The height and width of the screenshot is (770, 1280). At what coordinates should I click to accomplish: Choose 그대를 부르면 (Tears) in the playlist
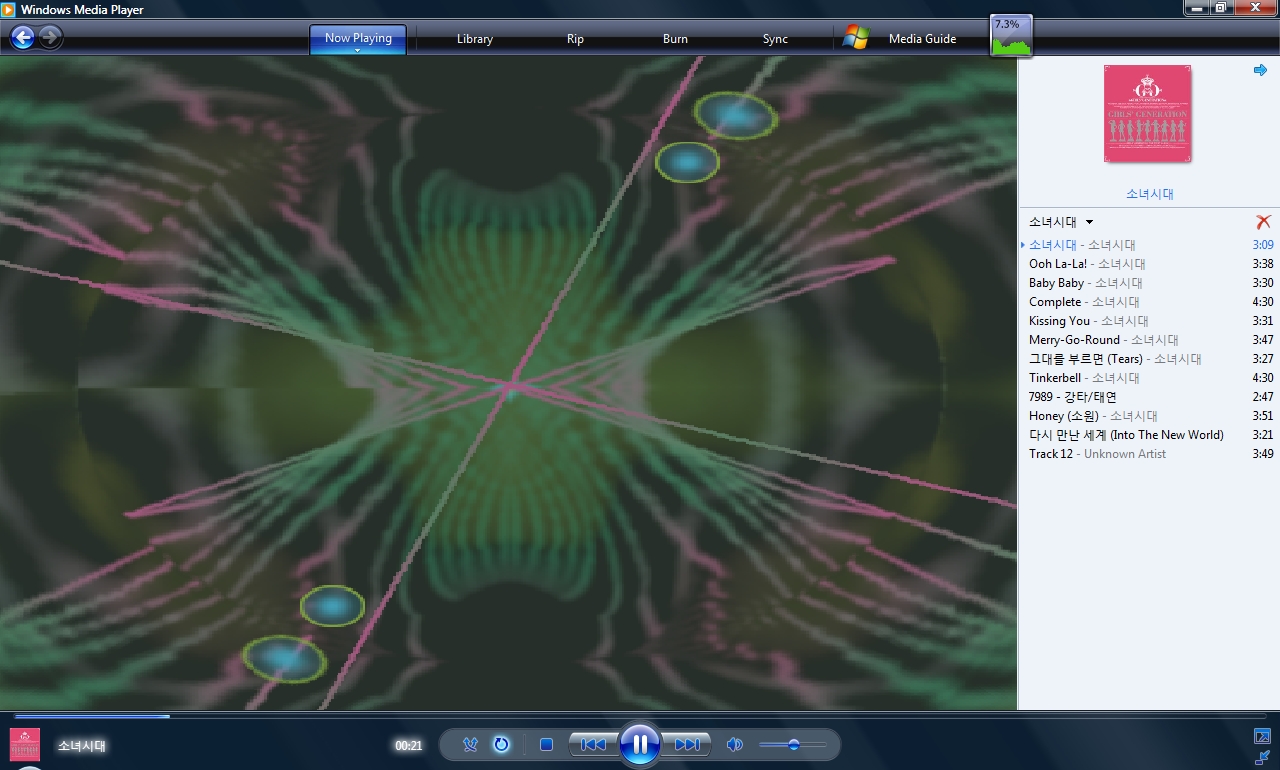pyautogui.click(x=1148, y=359)
